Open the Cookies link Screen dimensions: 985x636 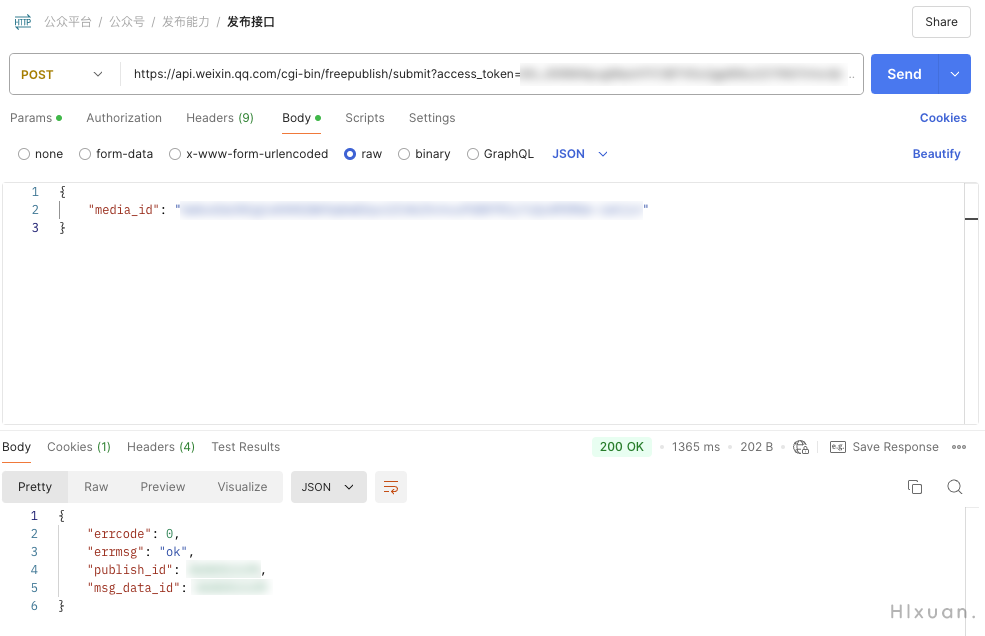click(943, 118)
